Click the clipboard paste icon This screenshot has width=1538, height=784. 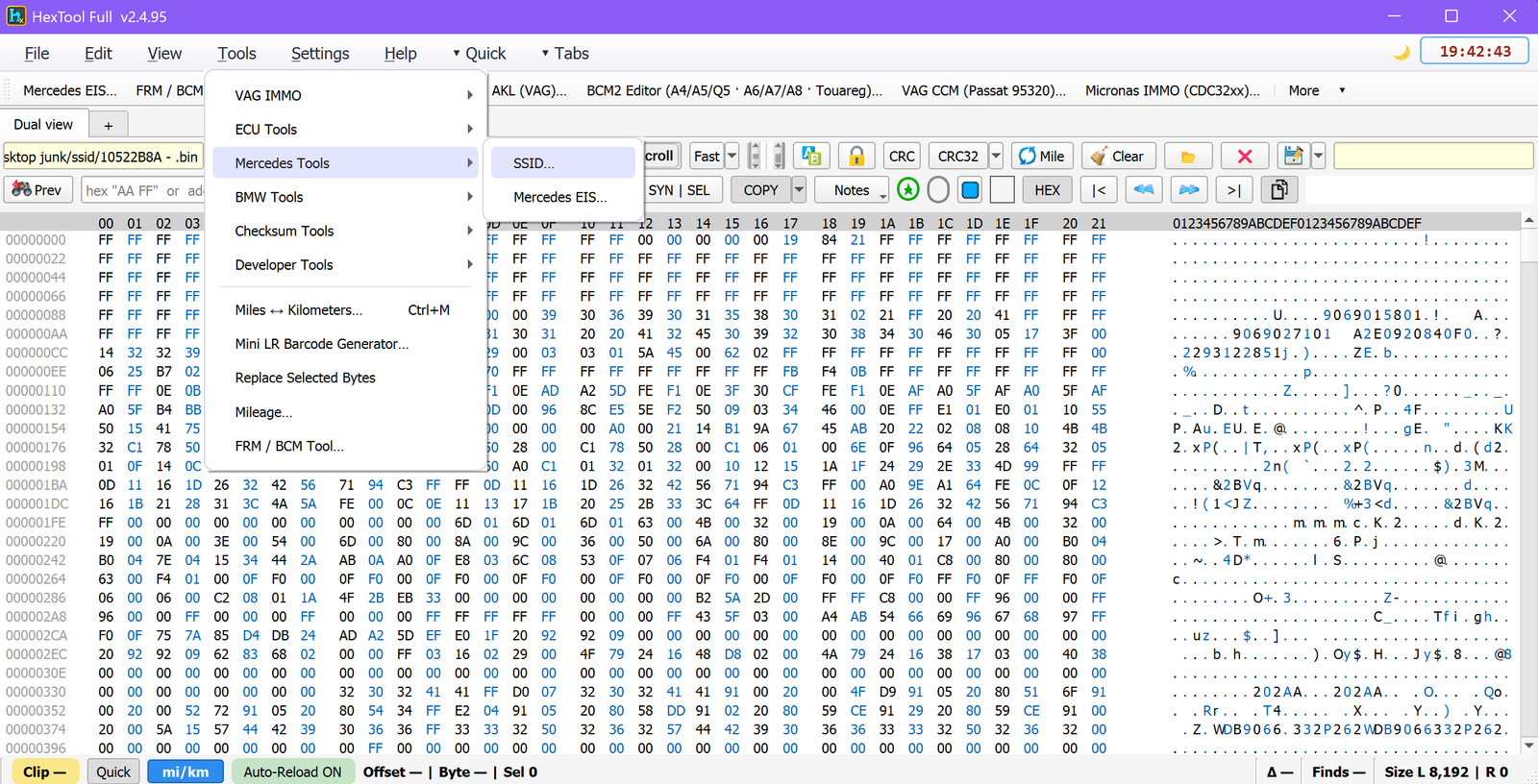(x=1278, y=189)
